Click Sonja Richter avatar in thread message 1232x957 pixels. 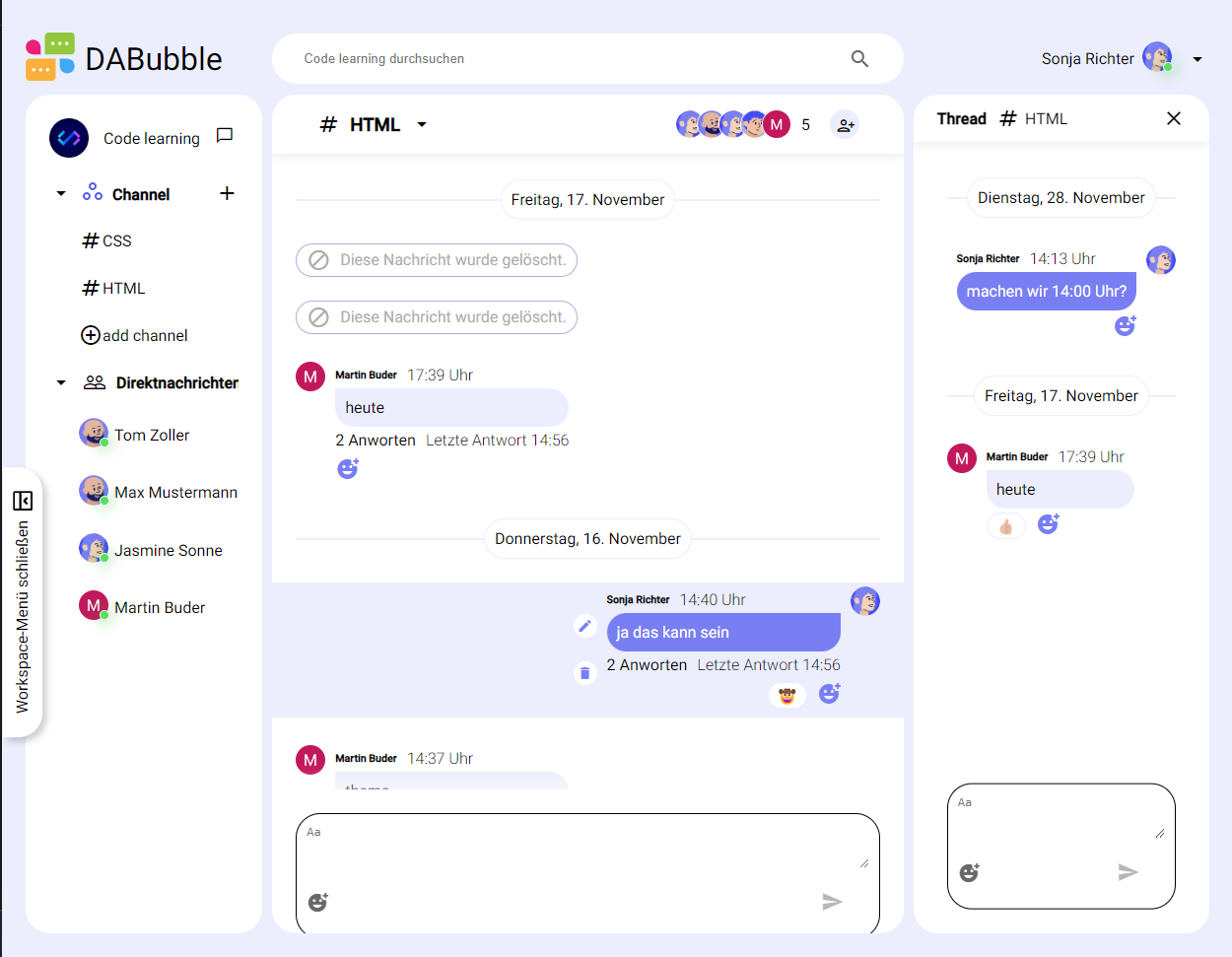pos(1161,260)
